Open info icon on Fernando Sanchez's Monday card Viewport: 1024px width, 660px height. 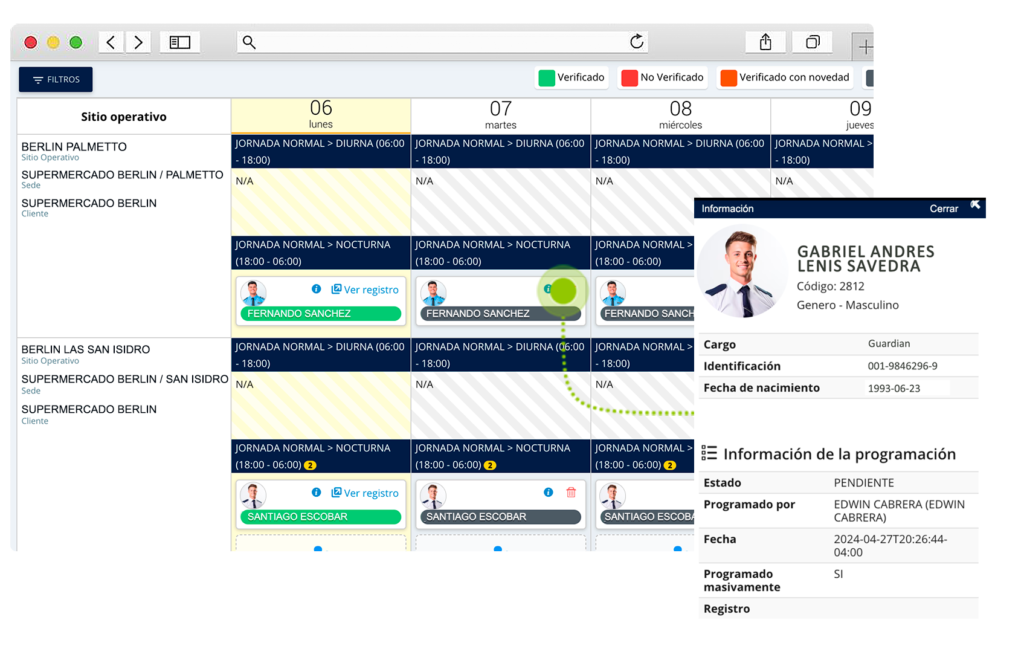[x=316, y=289]
